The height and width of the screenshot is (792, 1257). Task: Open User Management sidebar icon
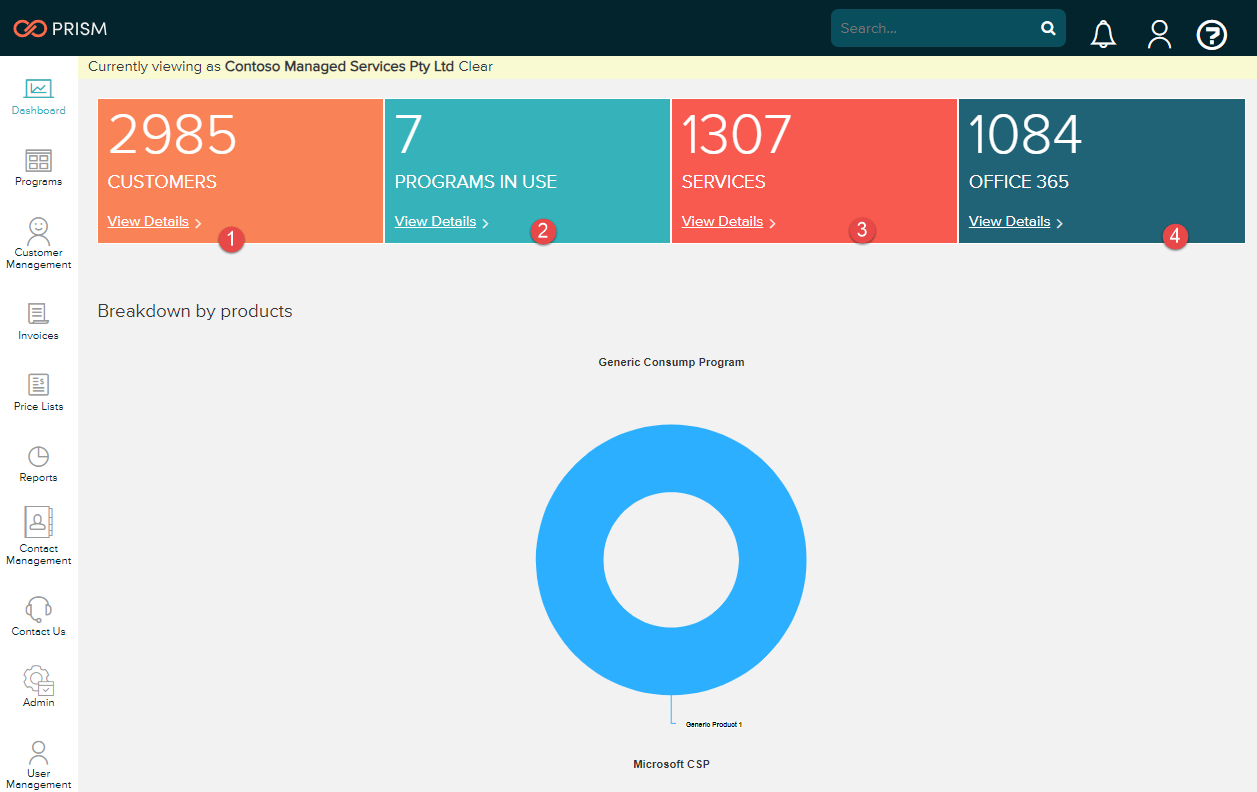click(38, 752)
